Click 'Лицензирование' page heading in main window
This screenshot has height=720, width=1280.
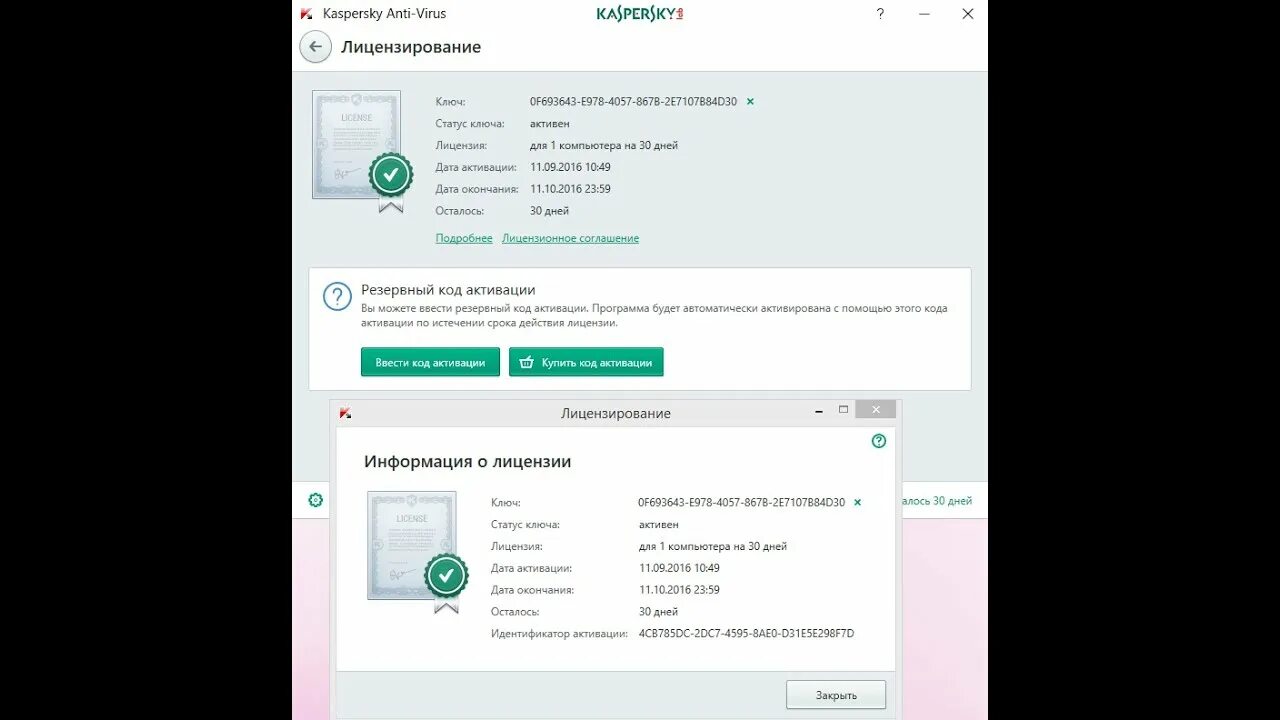(411, 47)
